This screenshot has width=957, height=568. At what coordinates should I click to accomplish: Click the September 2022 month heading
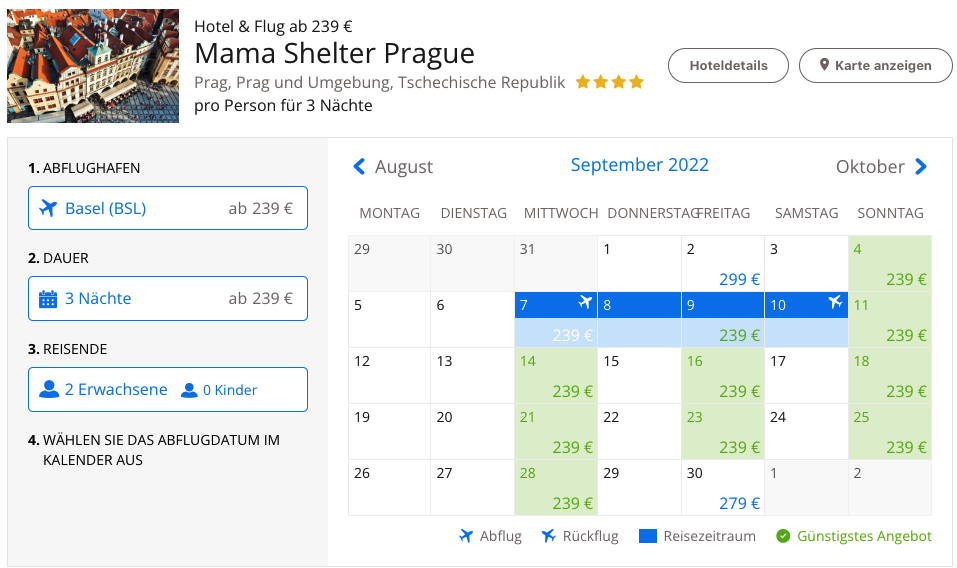pos(639,165)
